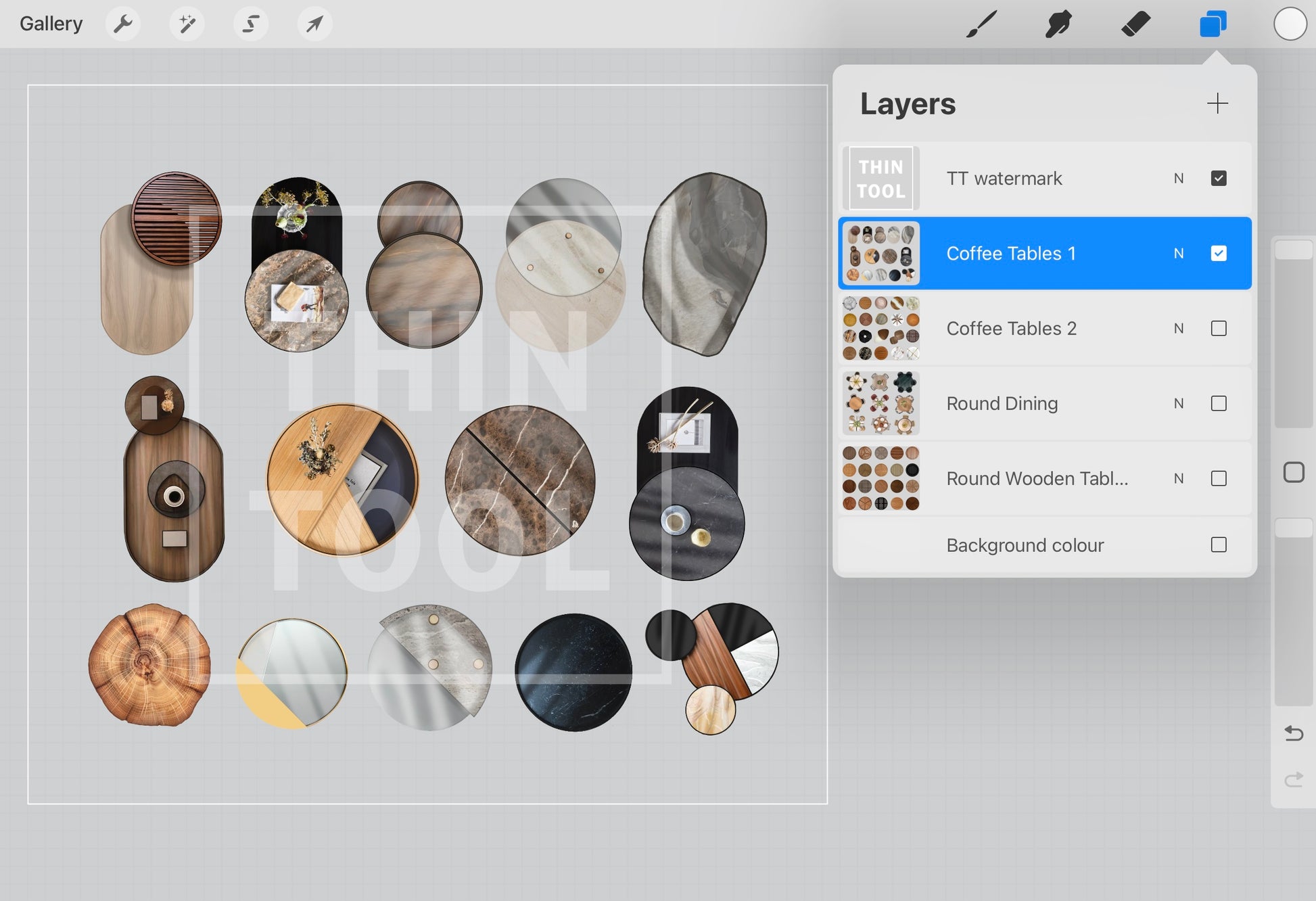The width and height of the screenshot is (1316, 901).
Task: Open the Actions wrench menu
Action: point(123,24)
